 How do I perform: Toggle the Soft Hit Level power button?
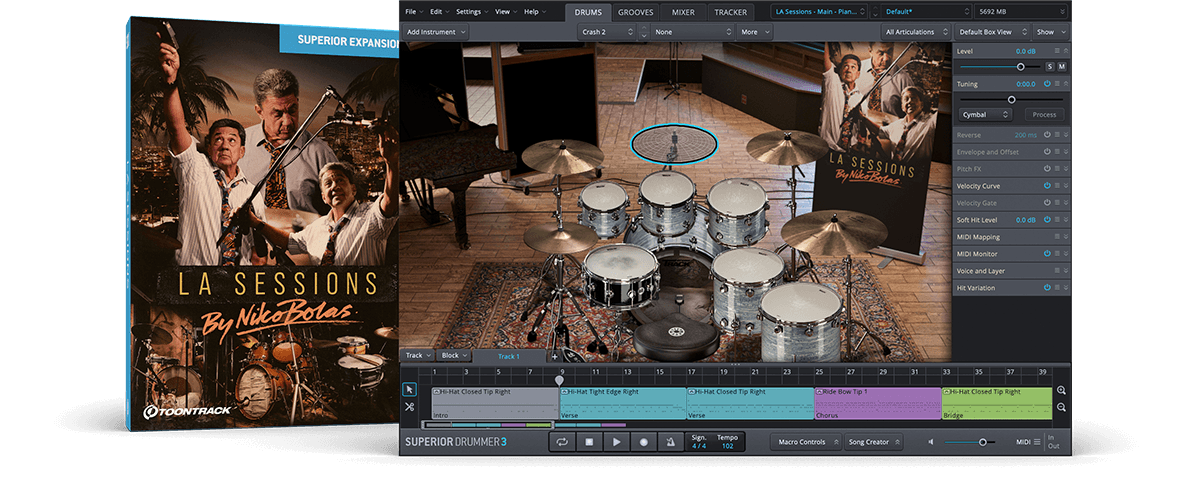[x=1047, y=220]
